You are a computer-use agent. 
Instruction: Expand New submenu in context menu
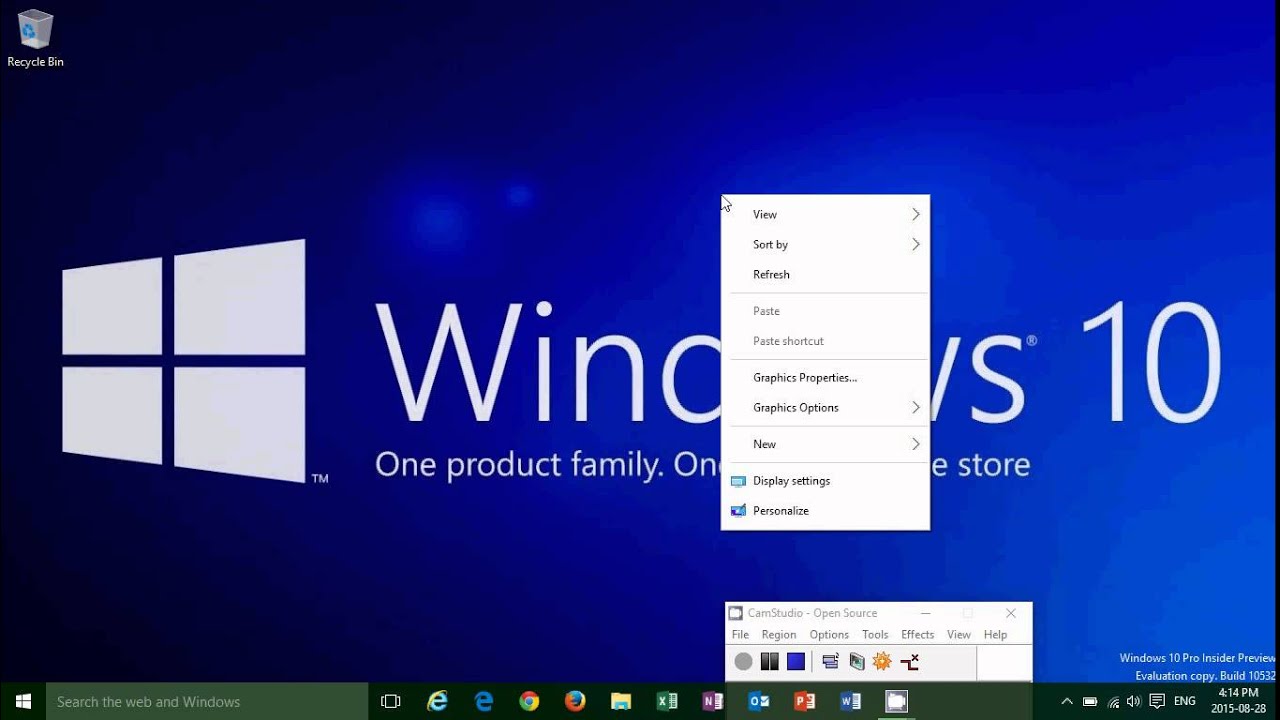[x=825, y=444]
